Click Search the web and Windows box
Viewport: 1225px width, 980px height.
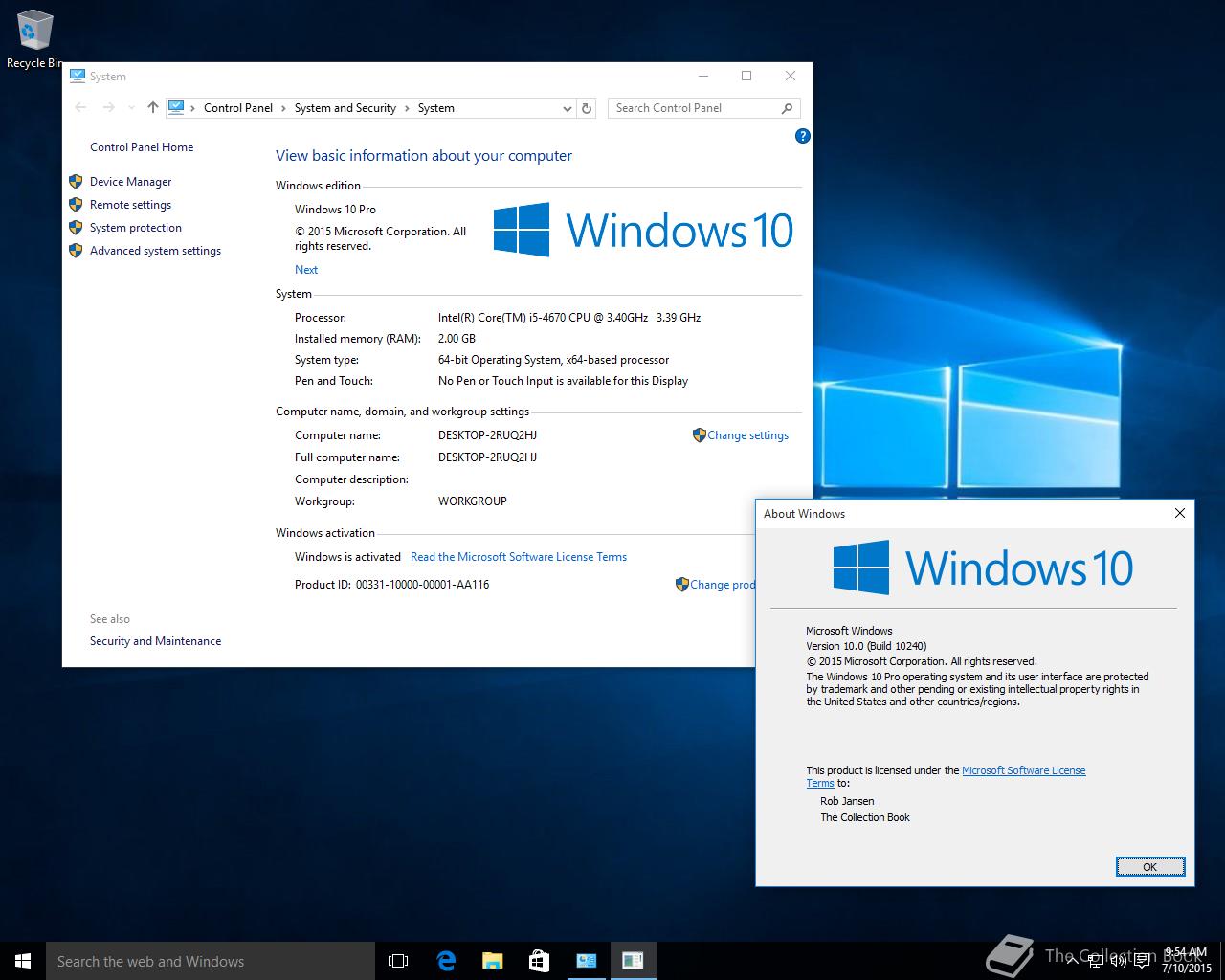pos(211,961)
